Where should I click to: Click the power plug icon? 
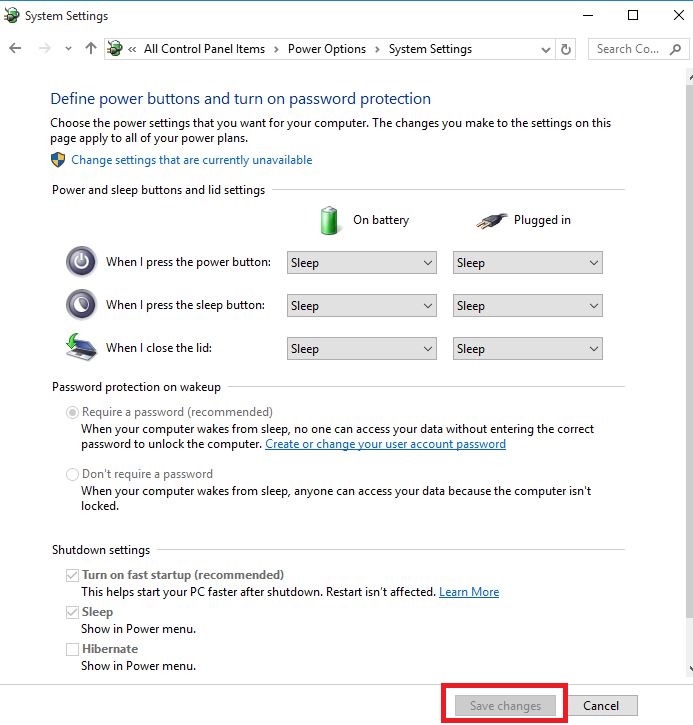pyautogui.click(x=492, y=221)
